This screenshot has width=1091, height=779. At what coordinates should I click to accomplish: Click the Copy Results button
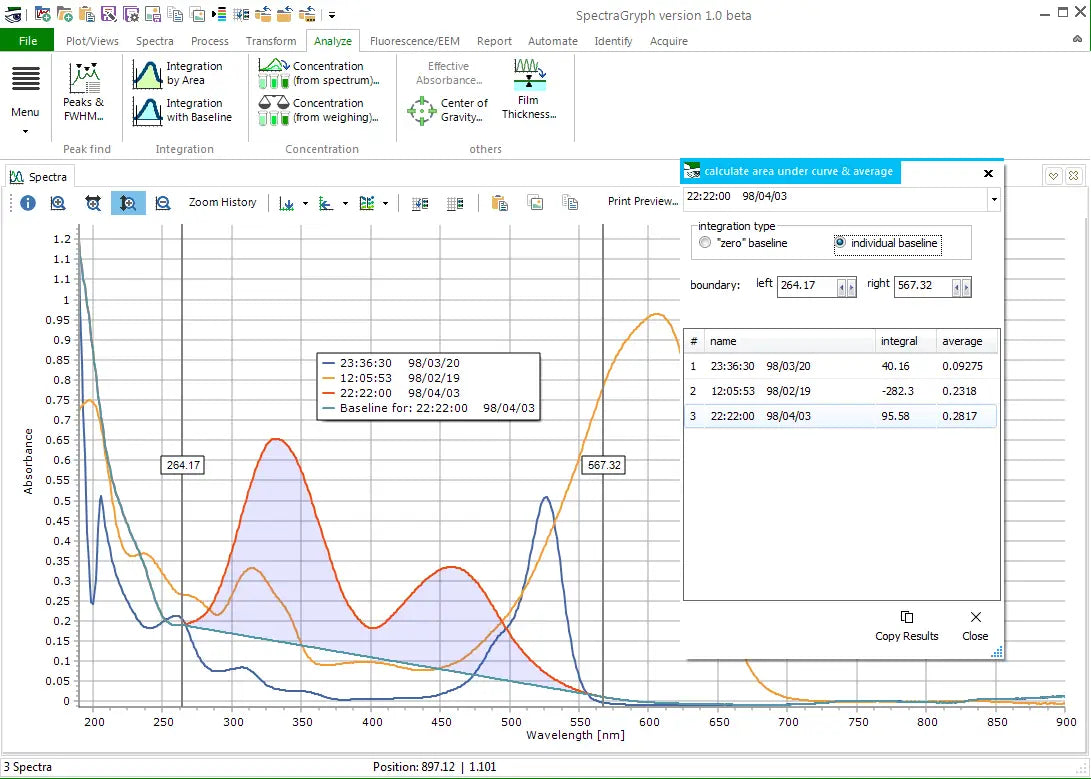(x=906, y=626)
